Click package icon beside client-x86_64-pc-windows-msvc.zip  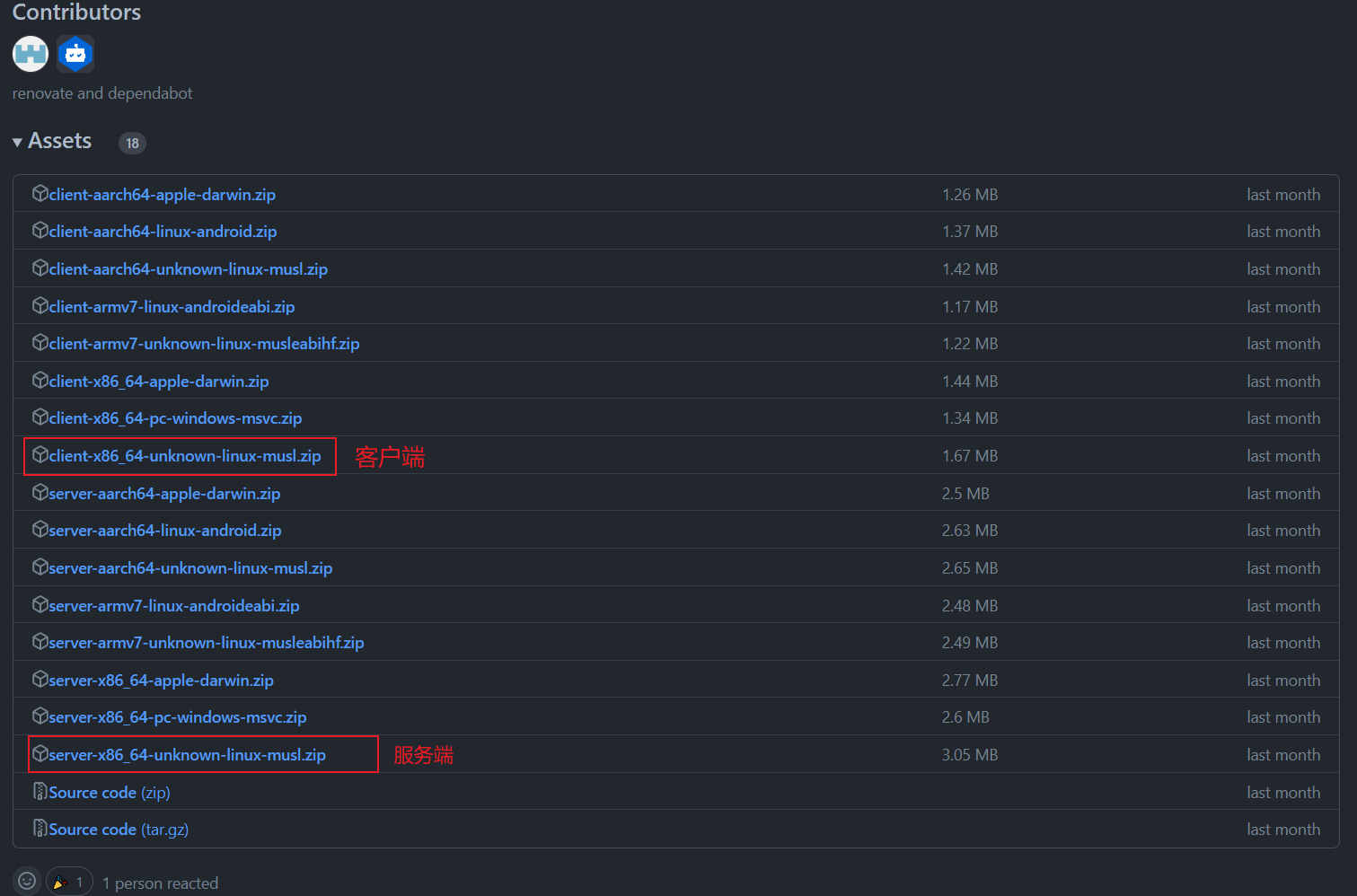(x=40, y=417)
